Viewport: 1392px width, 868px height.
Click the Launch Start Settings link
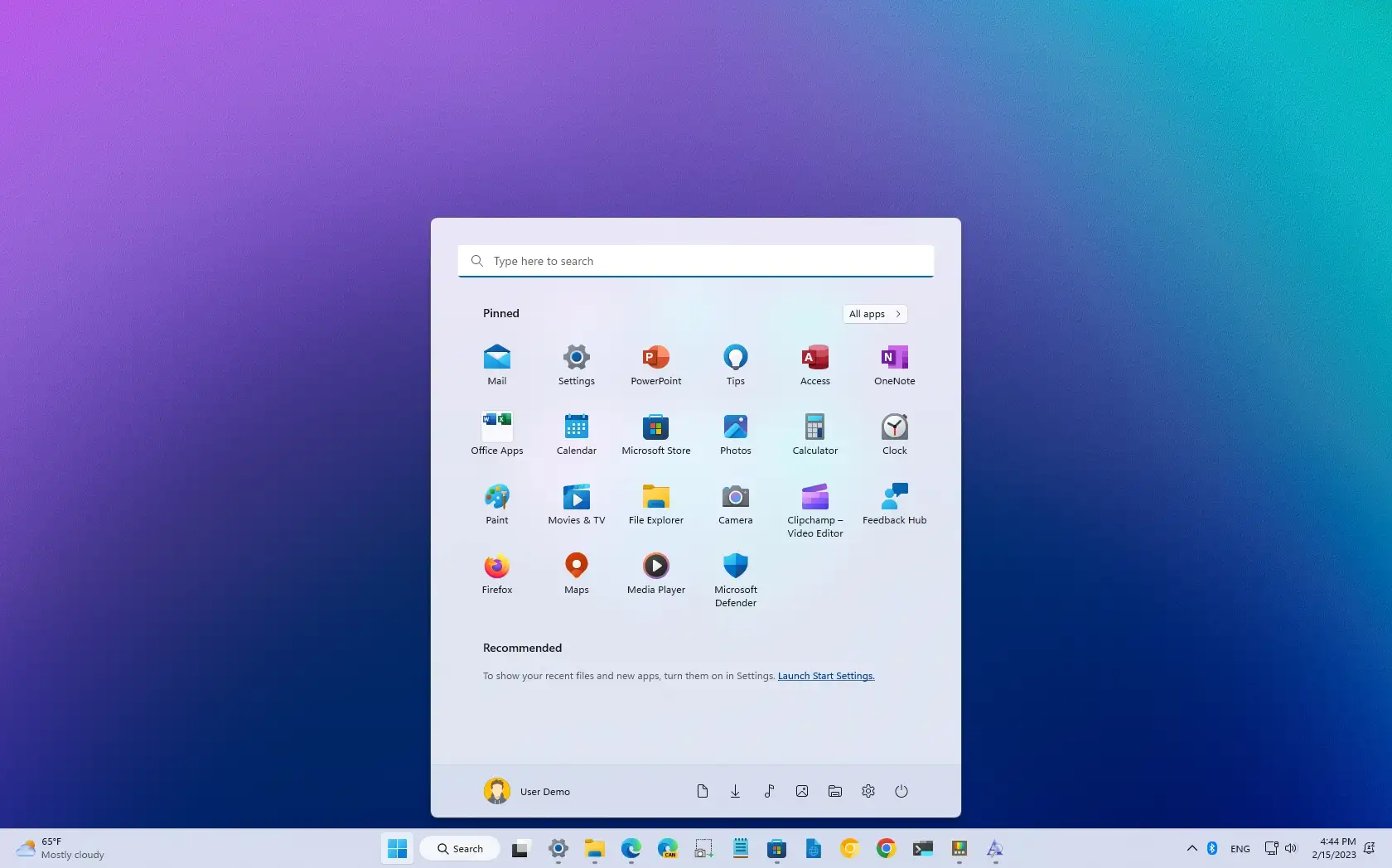(825, 676)
